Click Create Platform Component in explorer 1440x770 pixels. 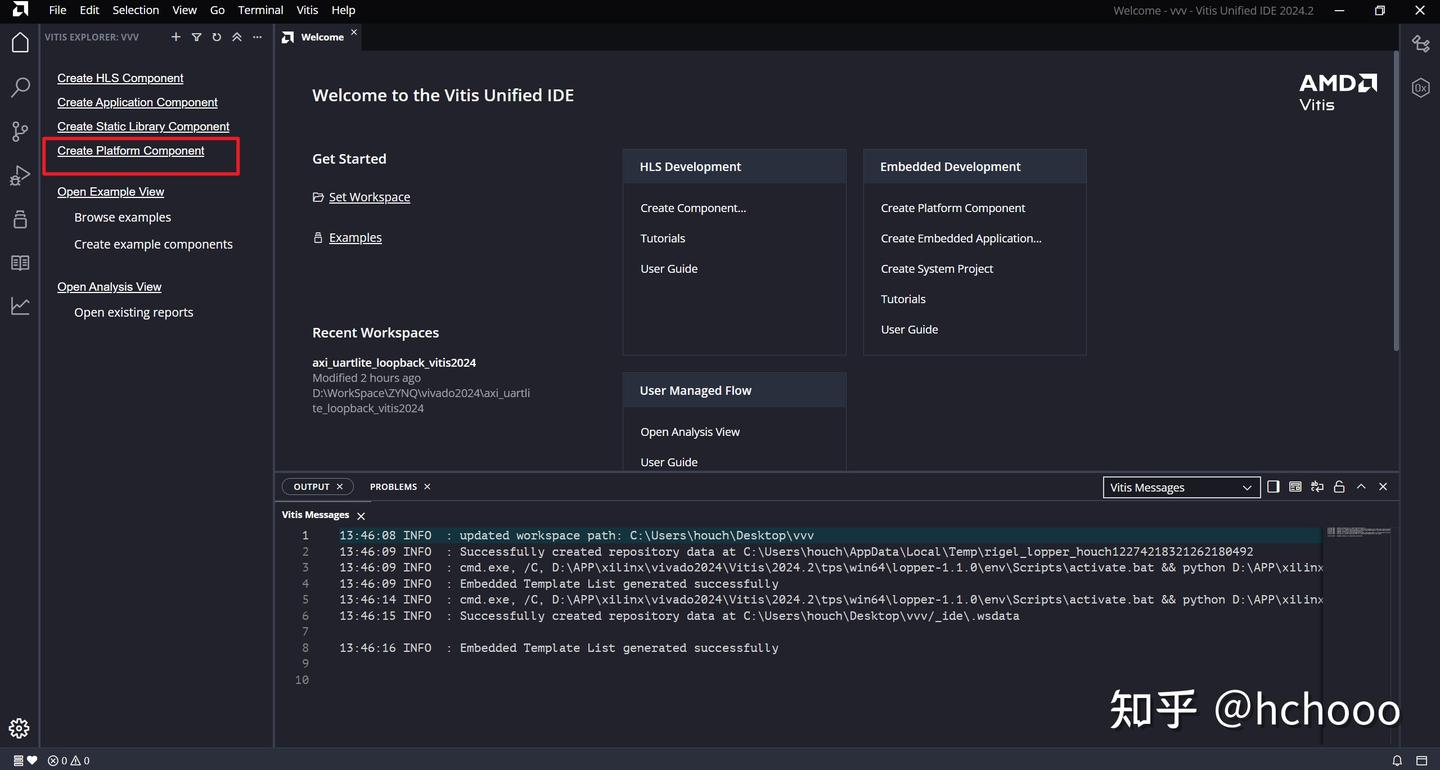(x=130, y=151)
